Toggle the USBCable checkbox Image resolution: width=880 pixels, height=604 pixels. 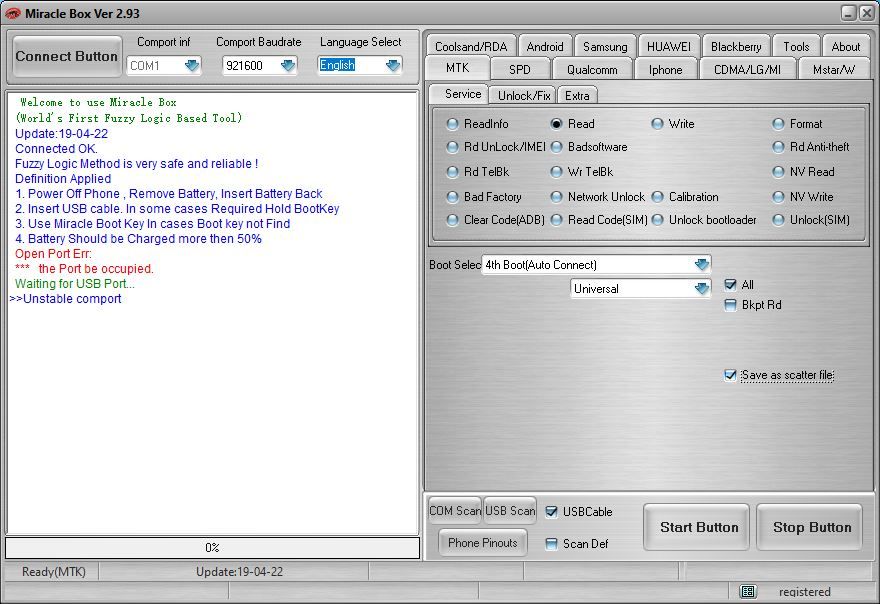pyautogui.click(x=552, y=511)
